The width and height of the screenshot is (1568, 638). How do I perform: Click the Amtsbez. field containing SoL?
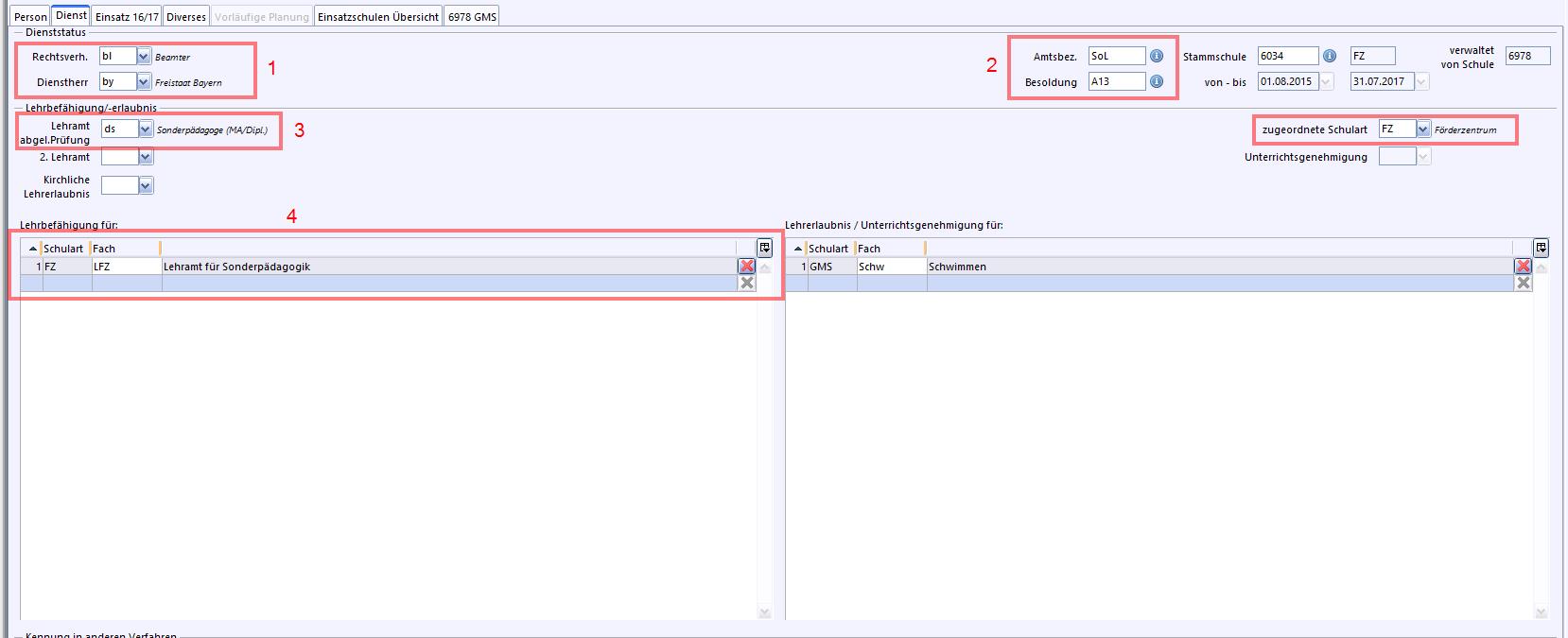[1117, 57]
